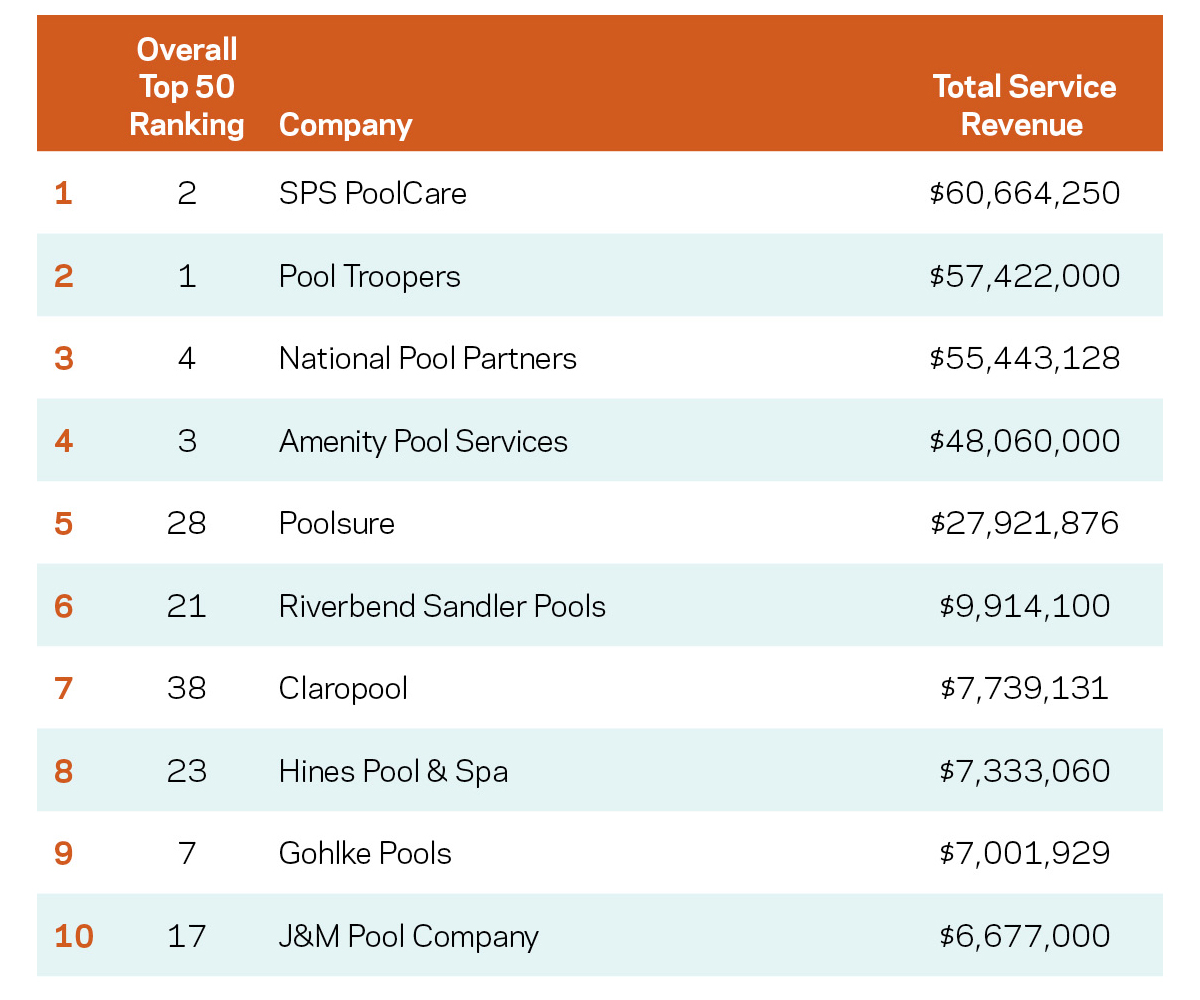This screenshot has width=1200, height=1000.
Task: Click the Company column header
Action: click(345, 125)
